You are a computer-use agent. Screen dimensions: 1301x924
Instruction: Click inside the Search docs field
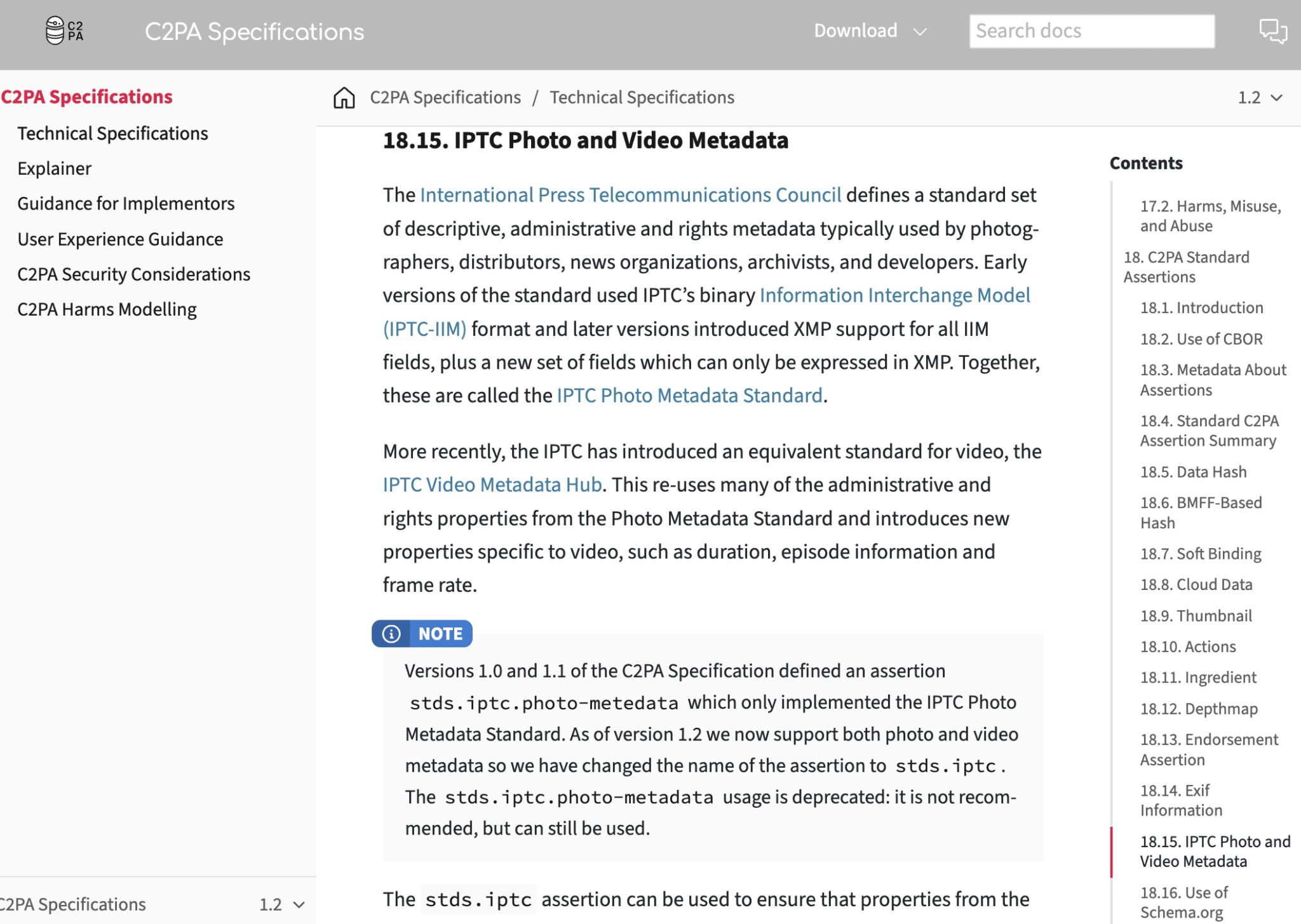click(x=1091, y=30)
